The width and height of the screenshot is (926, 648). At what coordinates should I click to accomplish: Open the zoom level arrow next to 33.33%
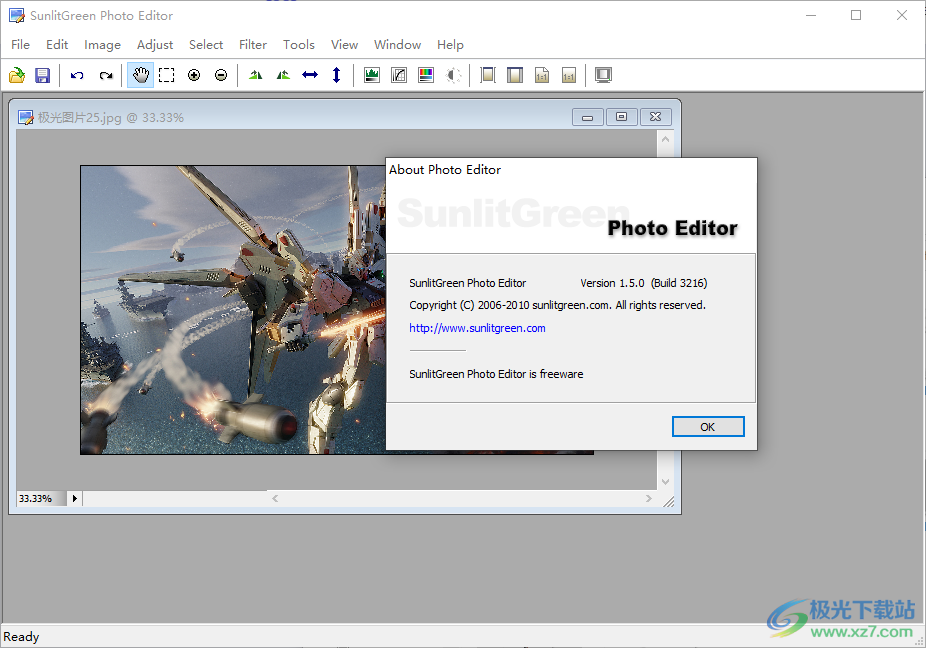74,498
